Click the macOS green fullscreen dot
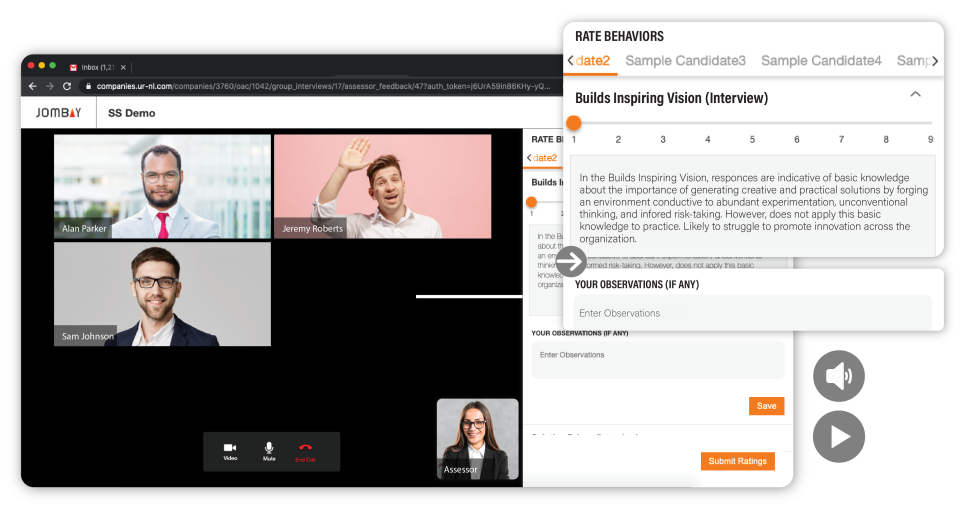The image size is (960, 518). [x=53, y=66]
